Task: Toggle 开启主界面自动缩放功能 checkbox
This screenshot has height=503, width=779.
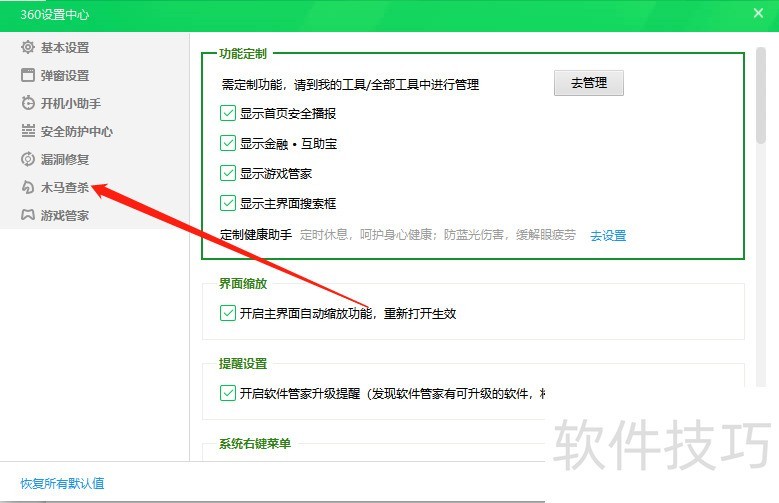Action: [x=228, y=313]
